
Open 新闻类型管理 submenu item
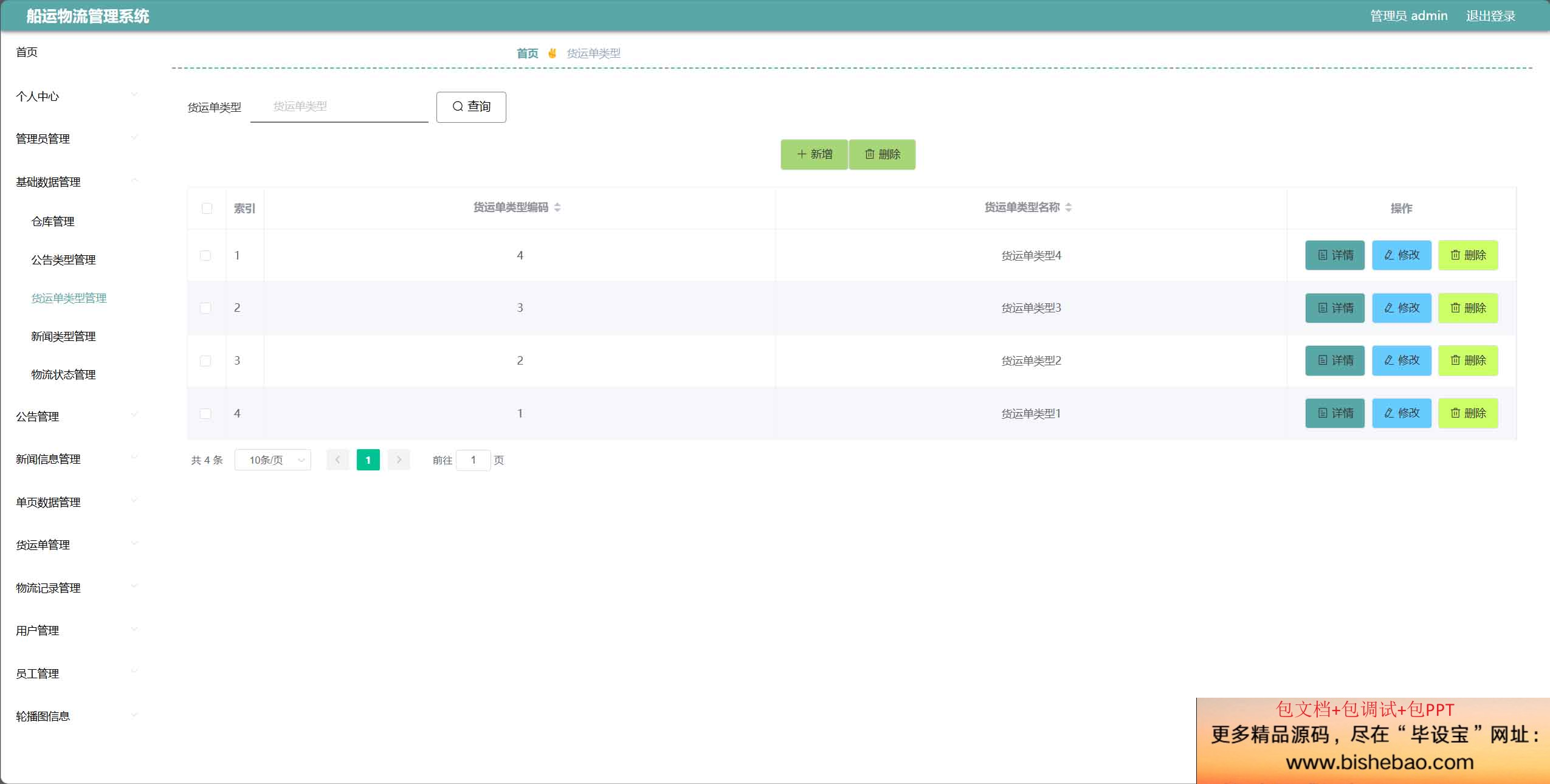point(64,337)
